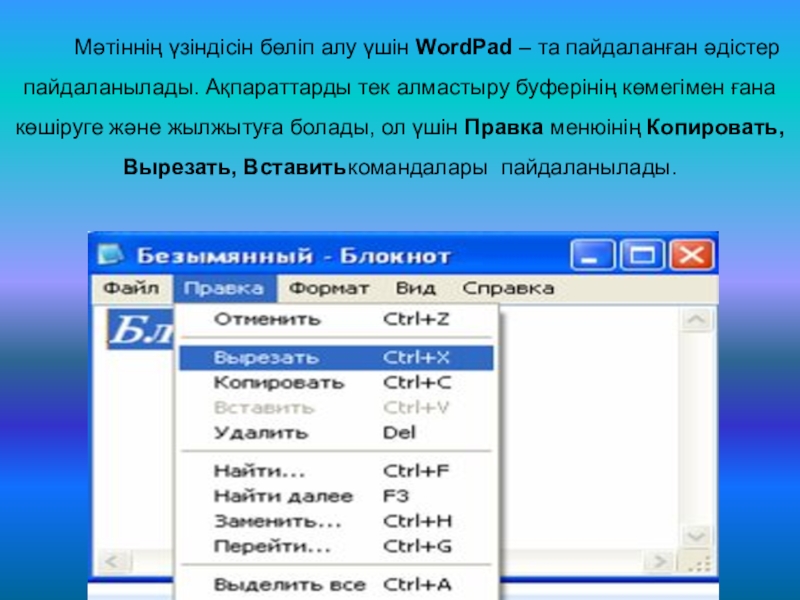Close the open Правка menu

click(224, 288)
